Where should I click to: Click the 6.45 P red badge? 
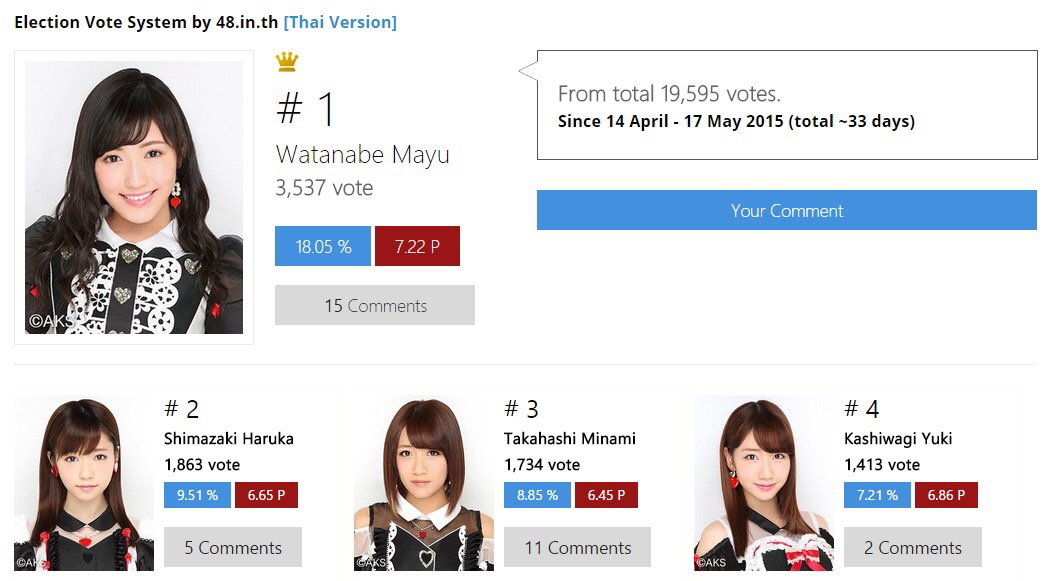tap(607, 495)
